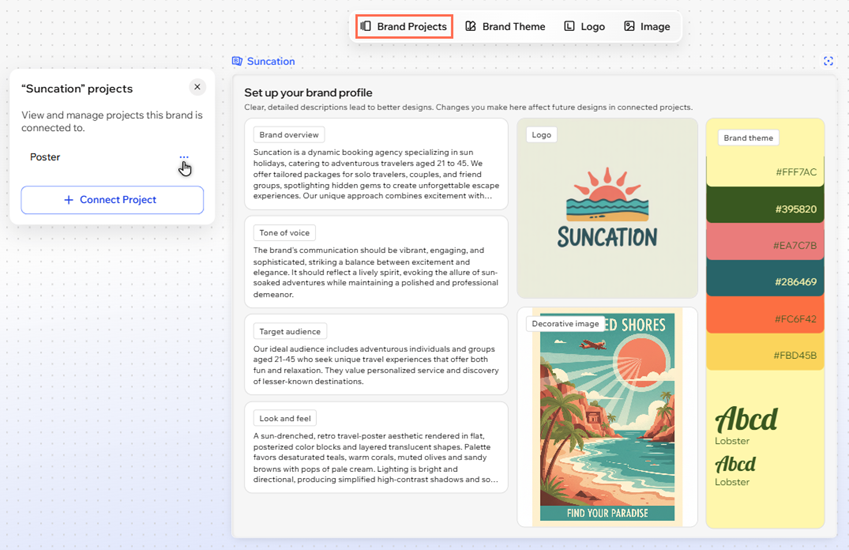This screenshot has height=550, width=849.
Task: Click the Brand Theme palette icon
Action: coord(471,26)
